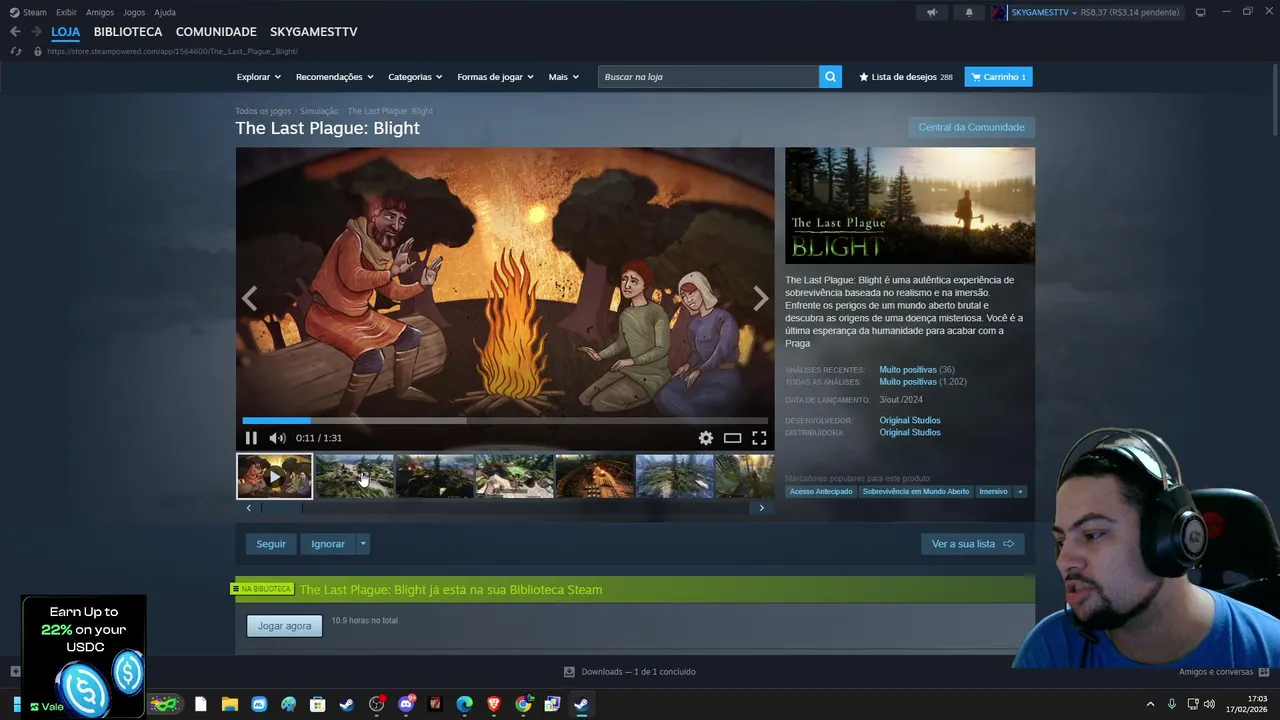The image size is (1280, 720).
Task: Open announcements megaphone icon
Action: pos(932,12)
